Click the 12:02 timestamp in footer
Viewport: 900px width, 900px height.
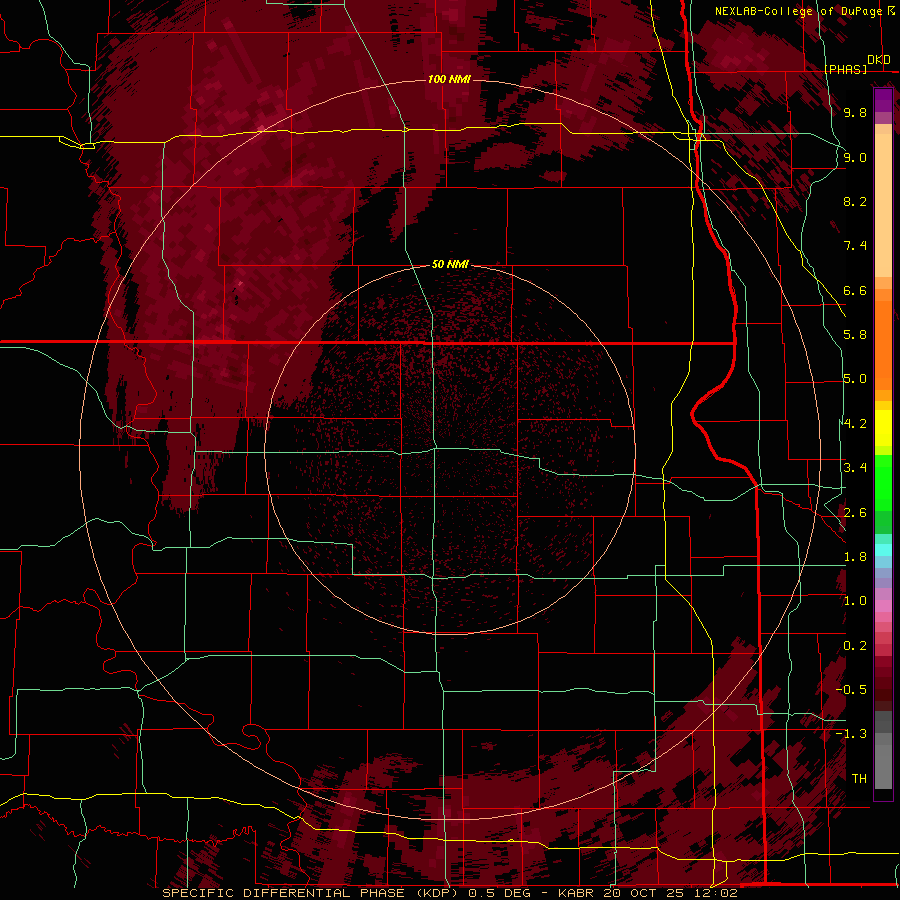coord(716,893)
